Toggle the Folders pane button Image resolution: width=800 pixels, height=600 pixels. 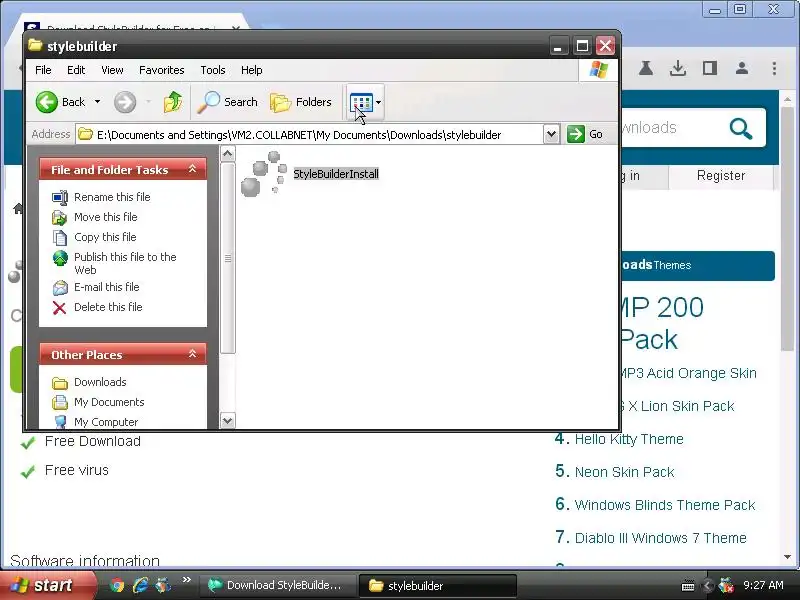[x=301, y=102]
